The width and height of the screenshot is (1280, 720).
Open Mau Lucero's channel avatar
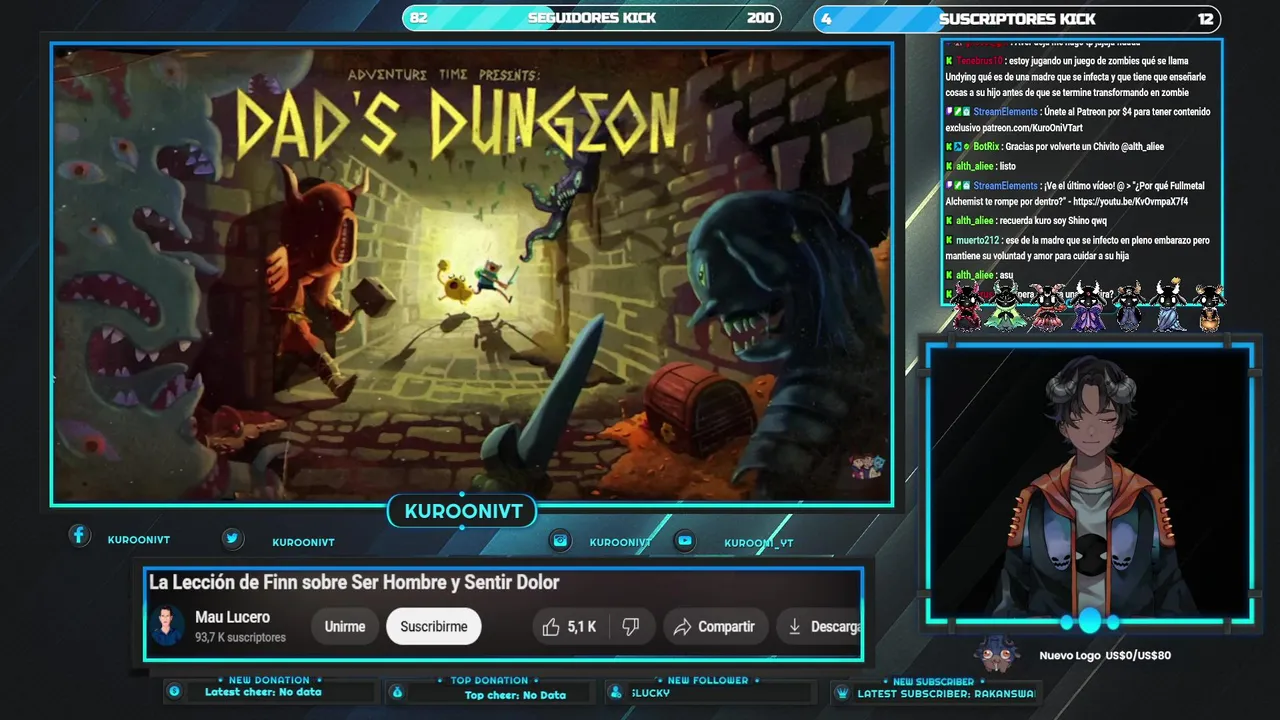[x=166, y=626]
